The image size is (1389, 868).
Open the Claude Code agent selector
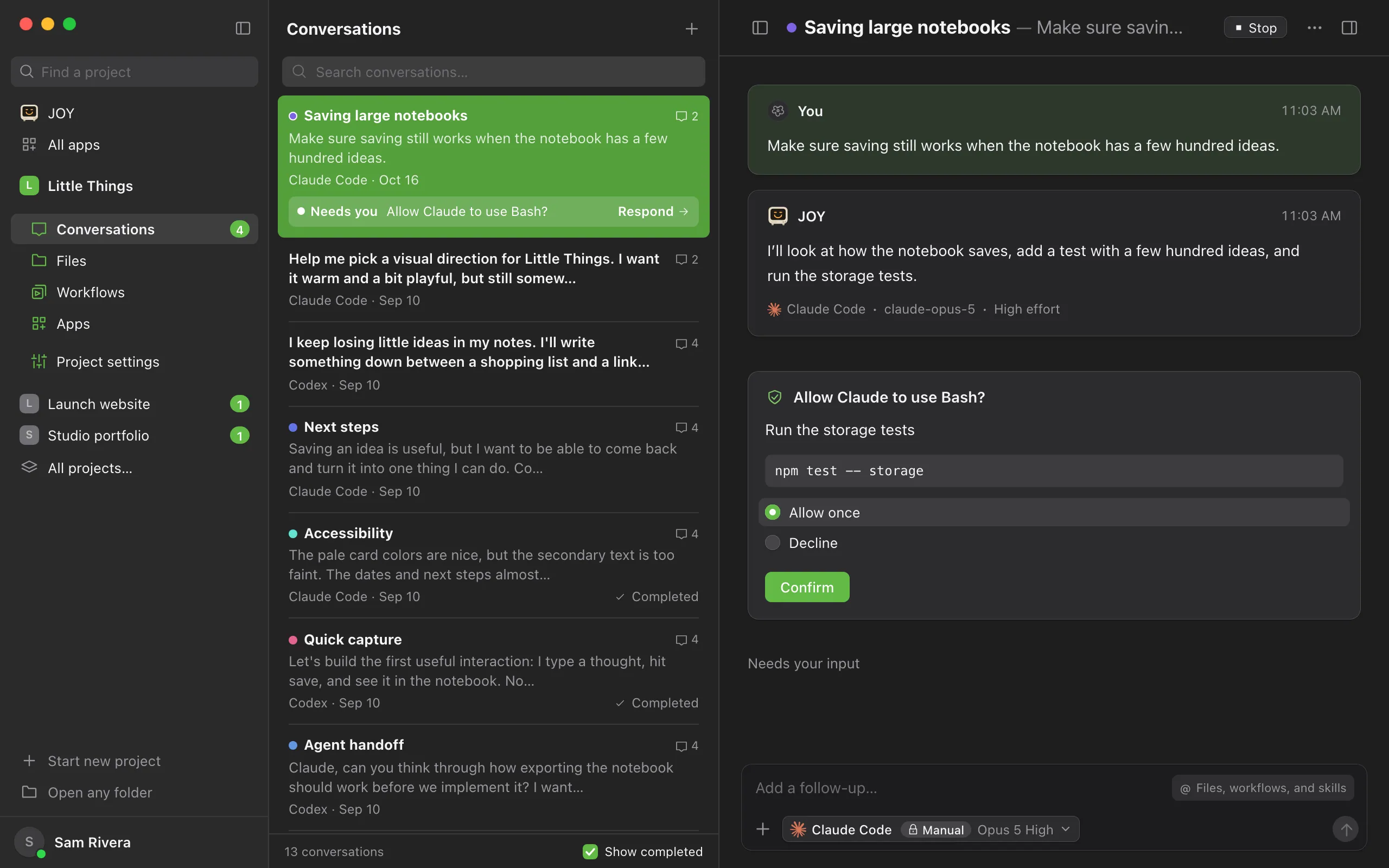(842, 829)
